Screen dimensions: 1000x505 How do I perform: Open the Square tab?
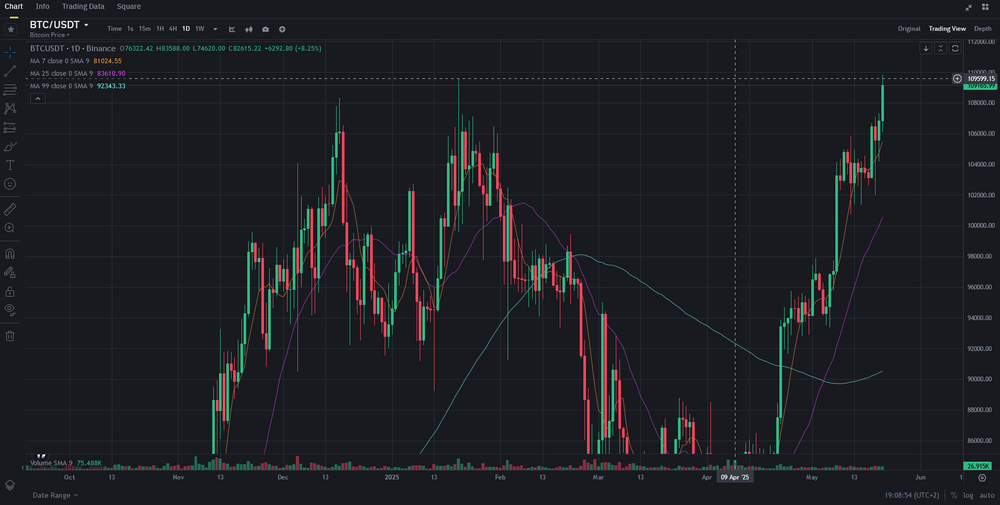tap(129, 6)
